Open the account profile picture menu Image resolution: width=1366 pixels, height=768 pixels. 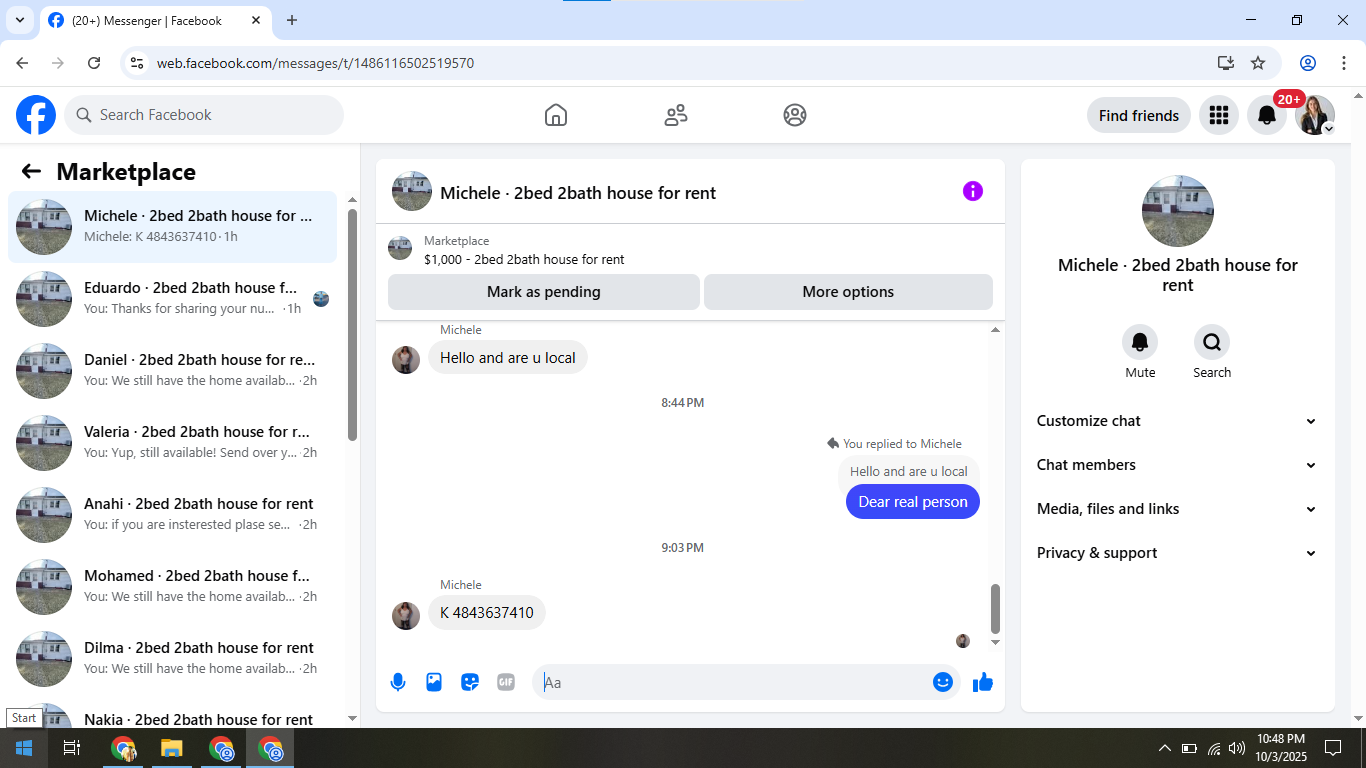coord(1315,115)
